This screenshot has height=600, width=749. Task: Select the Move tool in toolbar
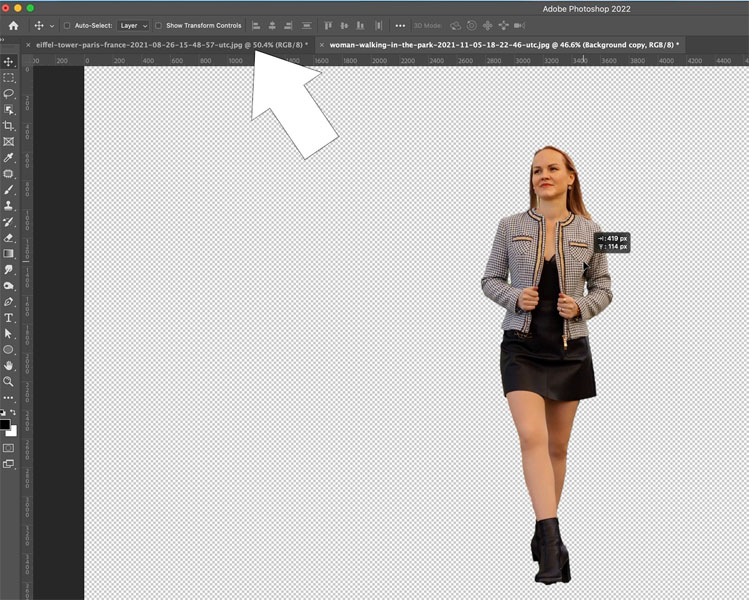(9, 62)
